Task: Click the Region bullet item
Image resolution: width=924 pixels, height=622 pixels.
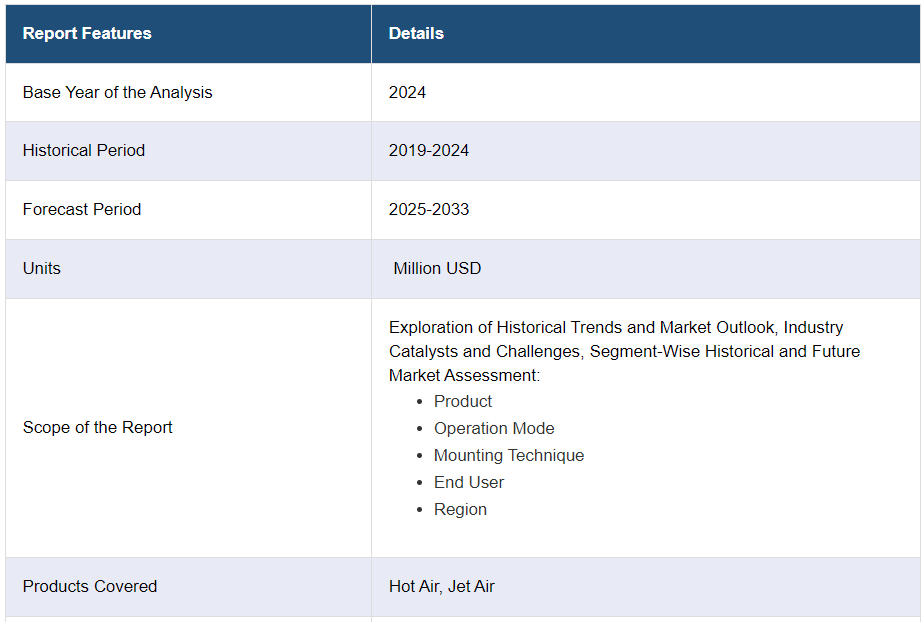Action: point(460,509)
